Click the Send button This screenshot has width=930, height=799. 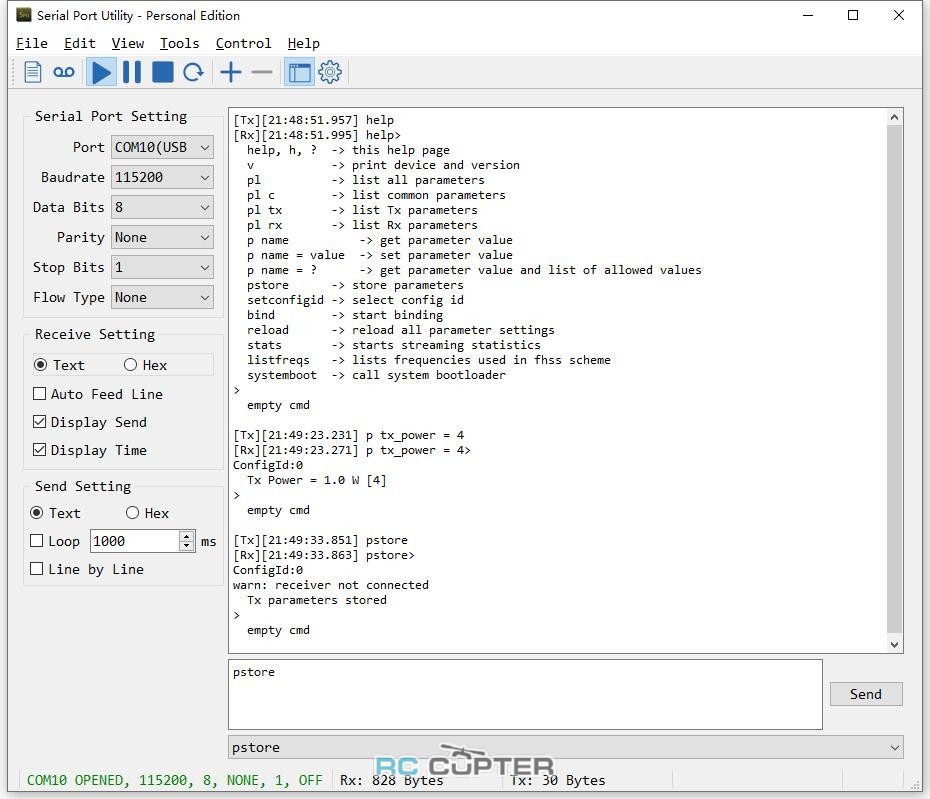(865, 694)
